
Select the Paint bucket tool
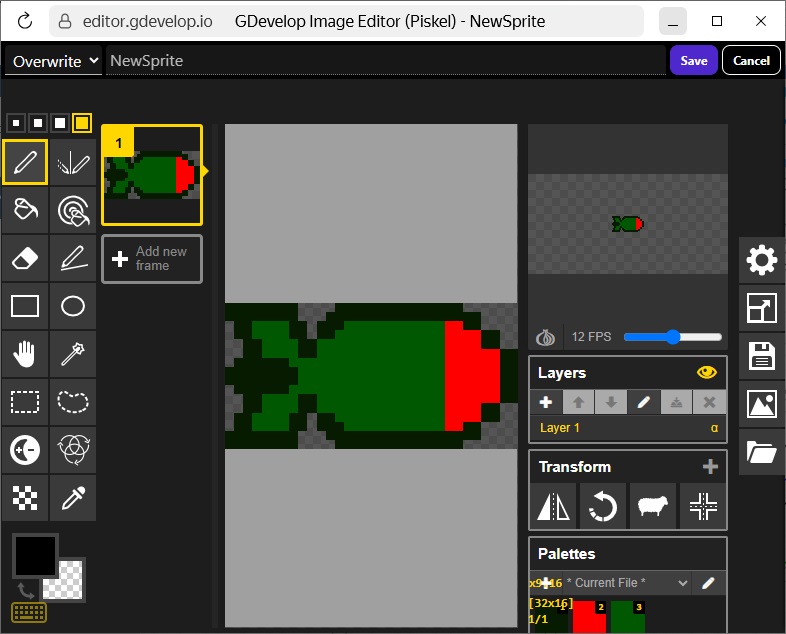click(x=25, y=210)
